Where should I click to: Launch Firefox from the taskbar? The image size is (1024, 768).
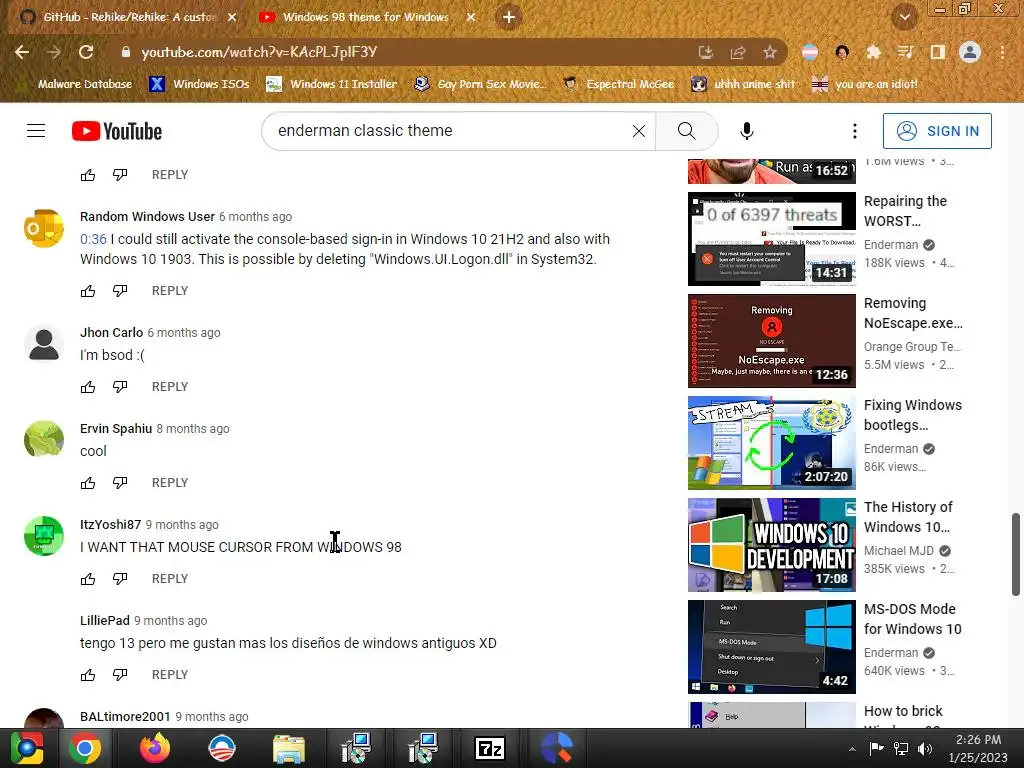click(154, 748)
